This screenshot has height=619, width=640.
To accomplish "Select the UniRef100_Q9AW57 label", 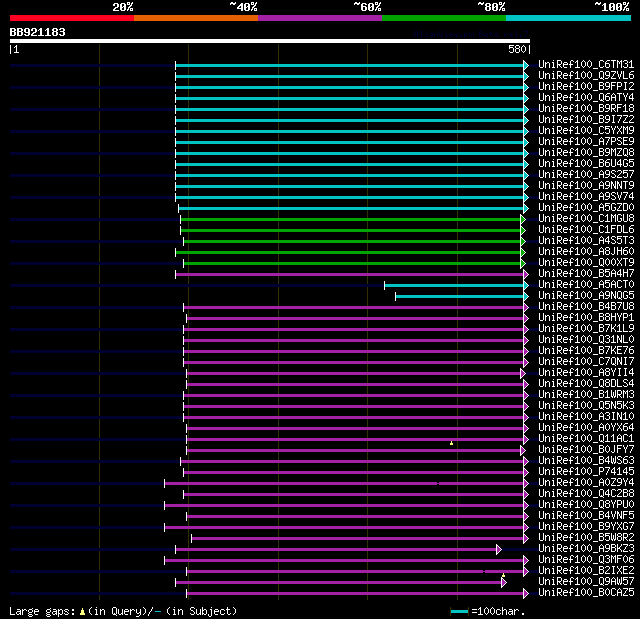I will point(586,582).
